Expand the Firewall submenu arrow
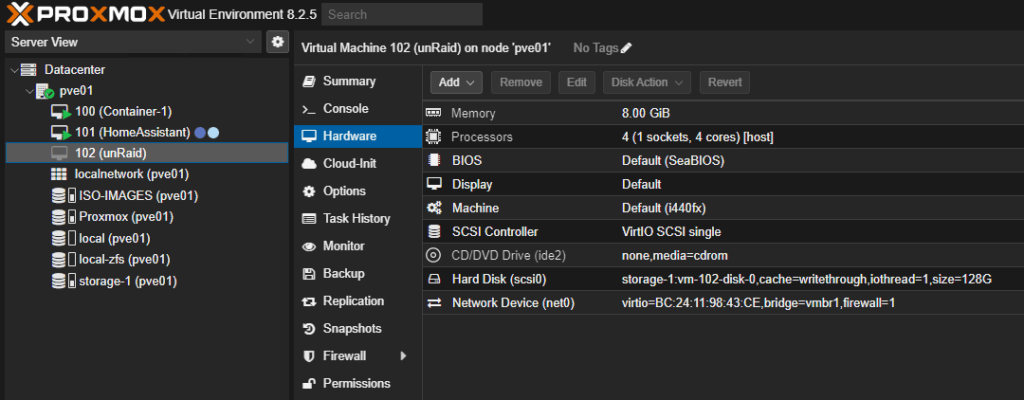Screen dimensions: 1024x400 pyautogui.click(x=404, y=356)
